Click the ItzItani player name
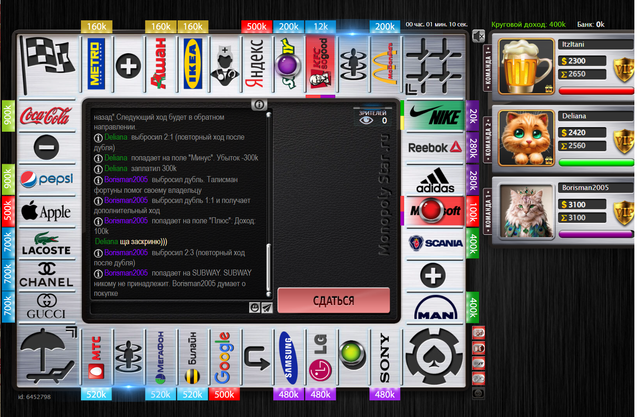The width and height of the screenshot is (640, 417). pyautogui.click(x=573, y=44)
